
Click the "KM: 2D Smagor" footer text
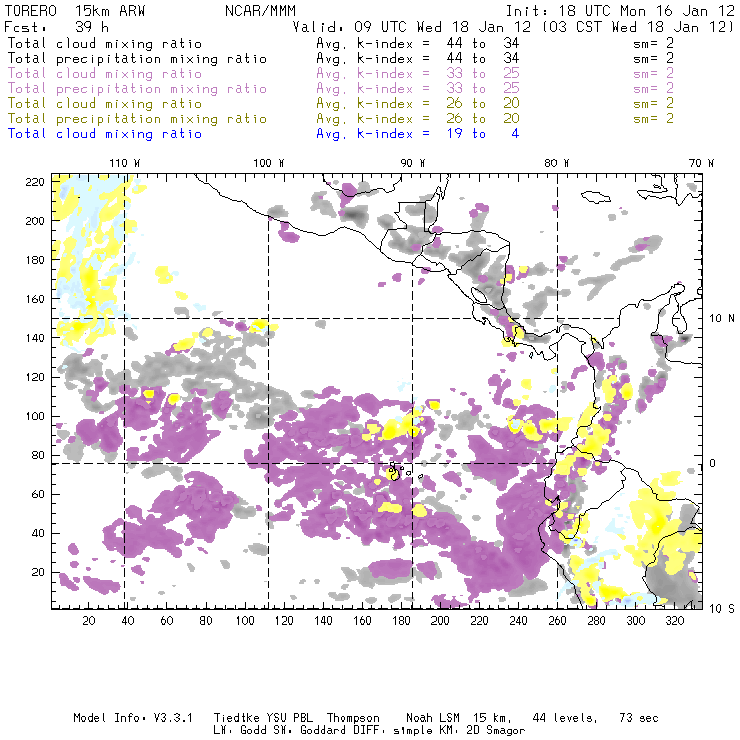pyautogui.click(x=482, y=731)
